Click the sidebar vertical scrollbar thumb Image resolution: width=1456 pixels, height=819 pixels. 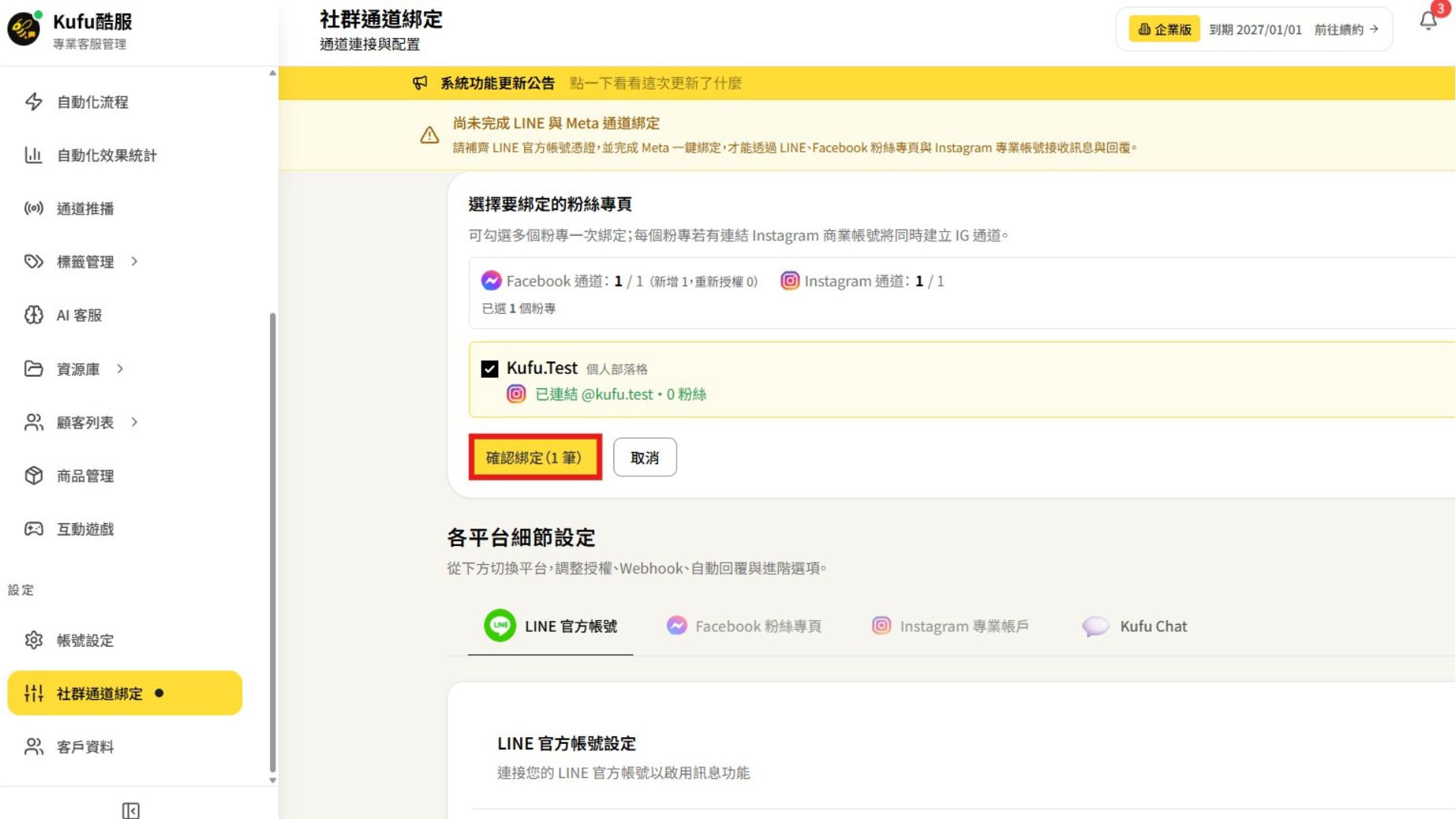(x=273, y=542)
